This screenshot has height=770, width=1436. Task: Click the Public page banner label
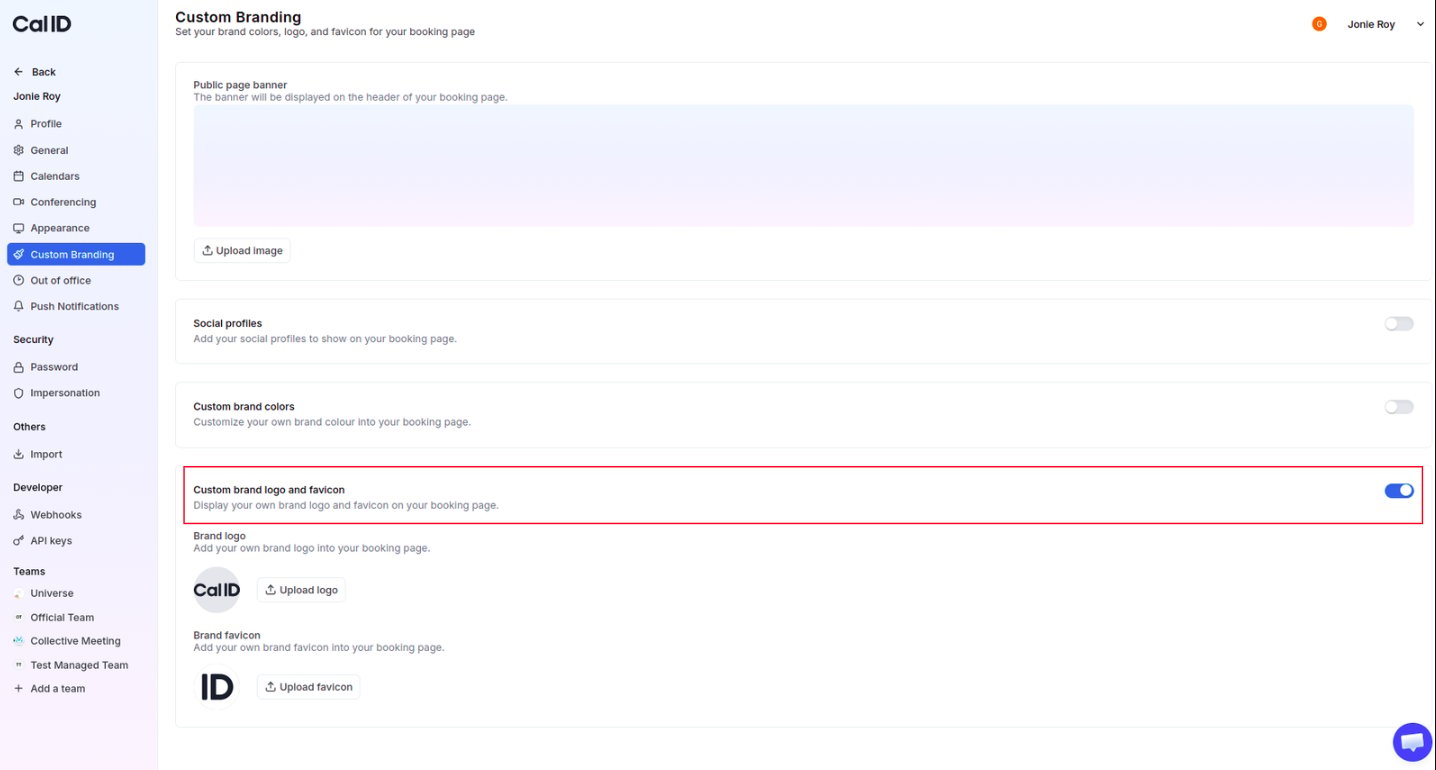[241, 85]
